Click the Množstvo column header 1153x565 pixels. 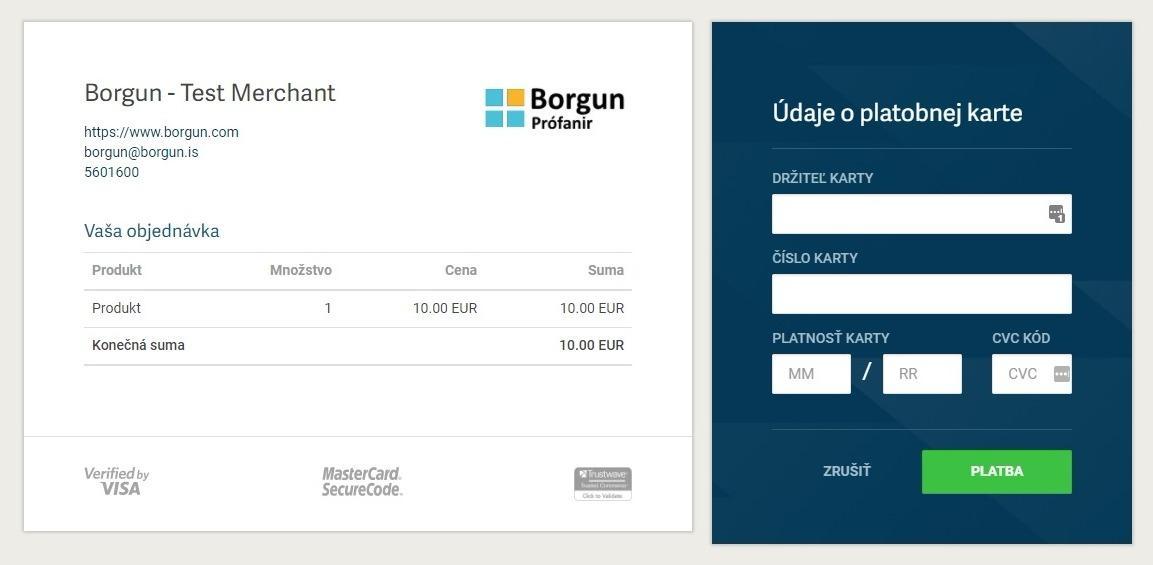click(x=301, y=270)
